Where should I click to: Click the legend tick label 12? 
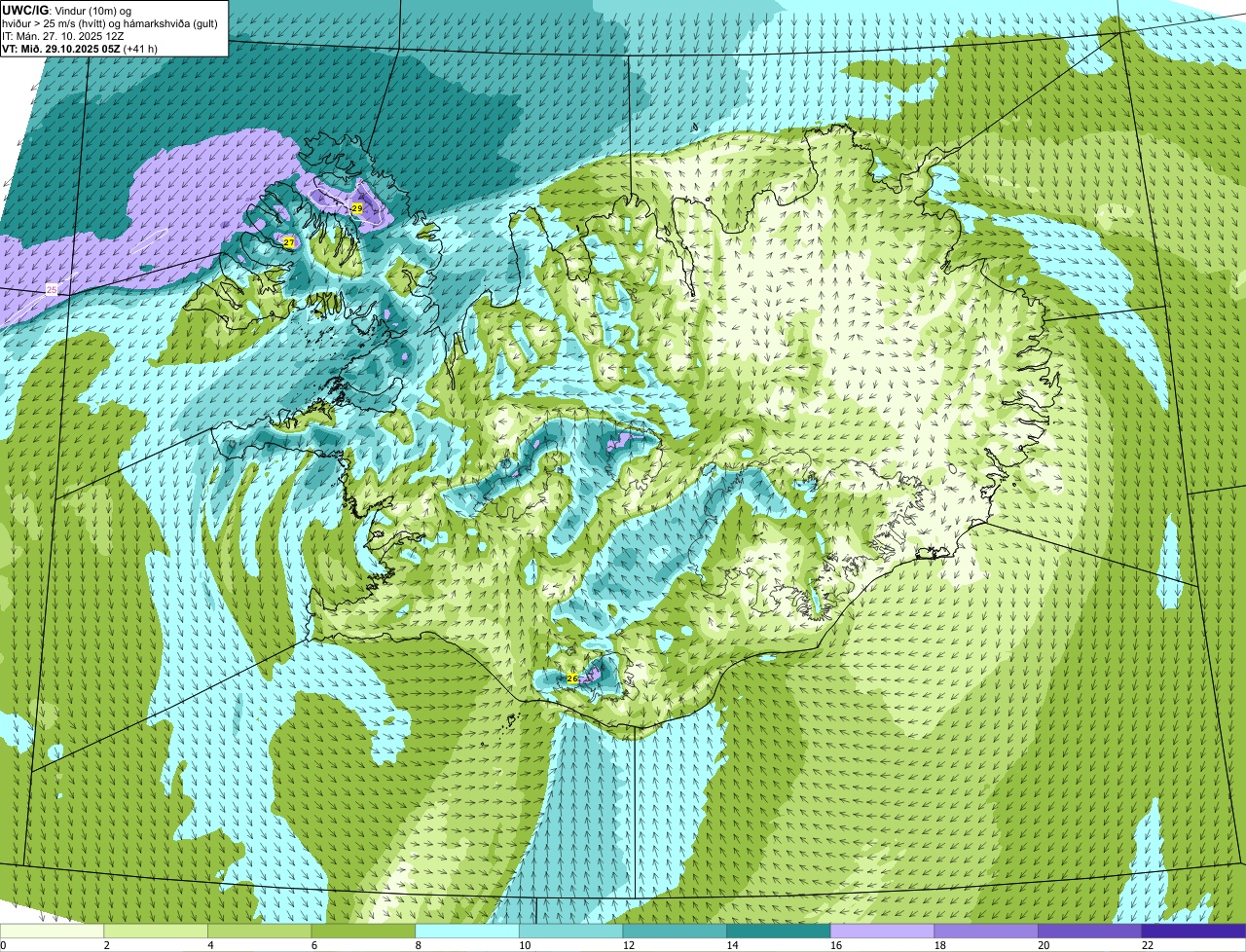click(629, 945)
